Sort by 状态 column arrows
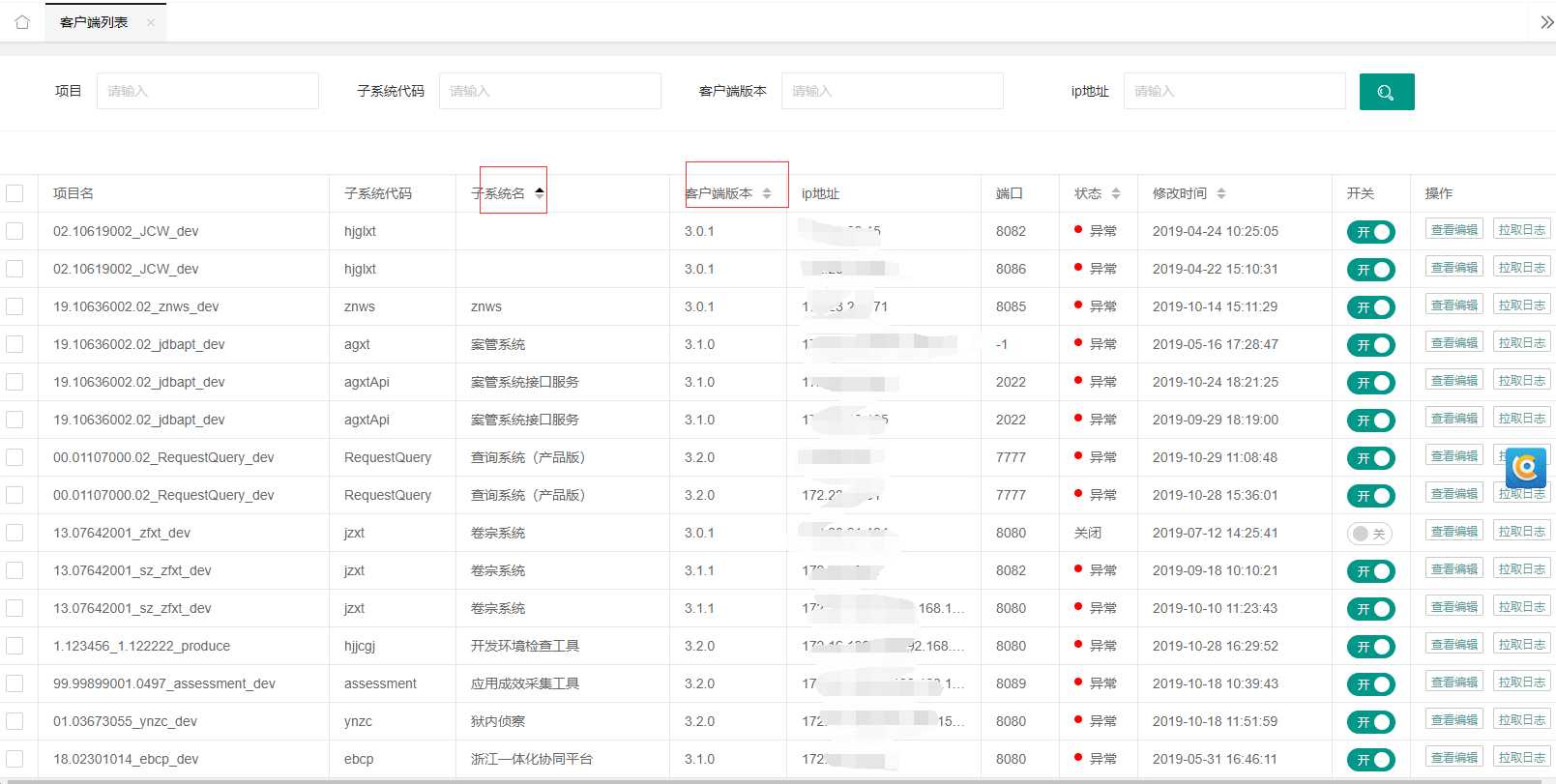The image size is (1556, 784). (1116, 193)
